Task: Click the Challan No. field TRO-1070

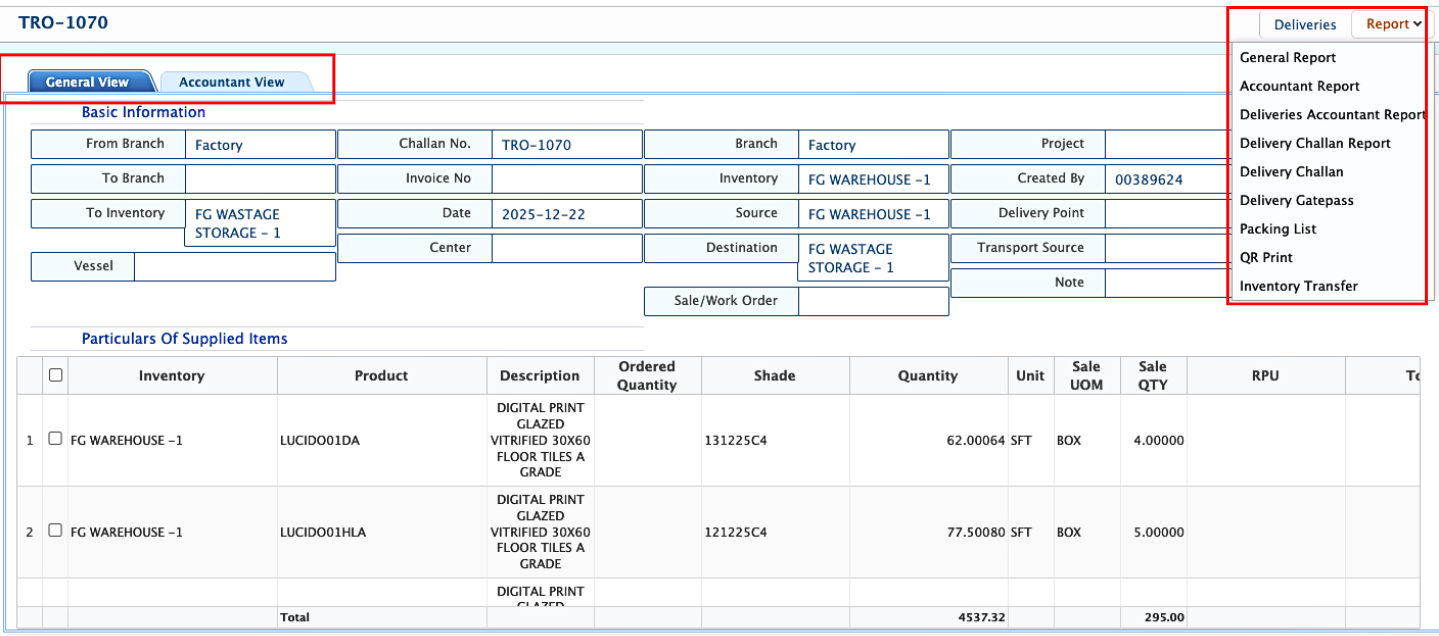Action: pos(566,145)
